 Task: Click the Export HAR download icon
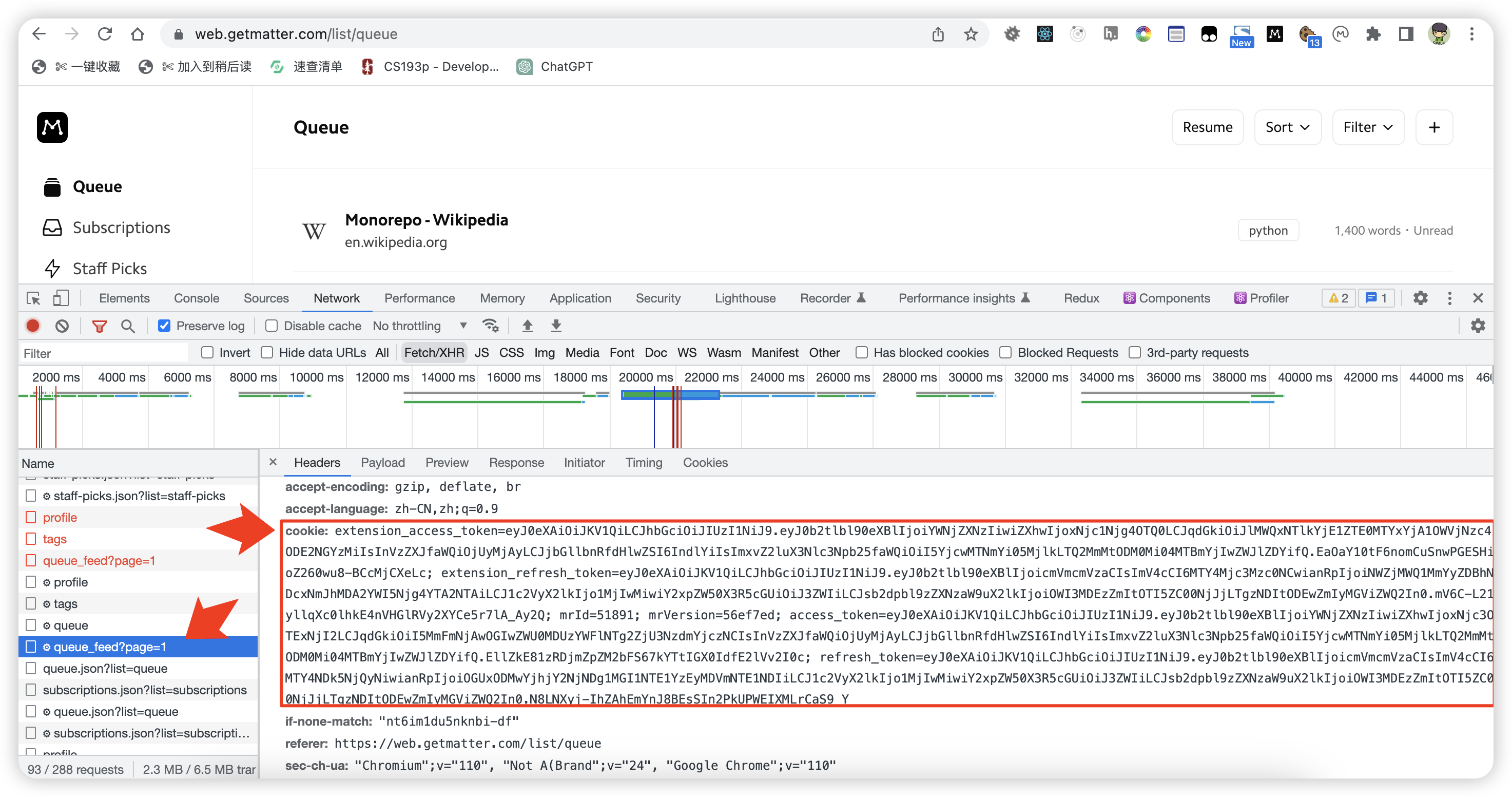pos(556,326)
